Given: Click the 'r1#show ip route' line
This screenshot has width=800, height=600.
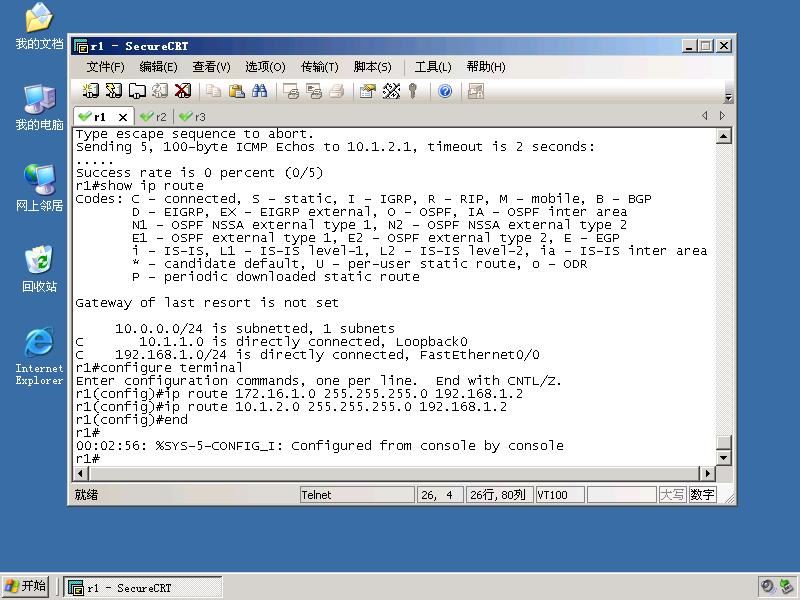Looking at the screenshot, I should coord(140,186).
